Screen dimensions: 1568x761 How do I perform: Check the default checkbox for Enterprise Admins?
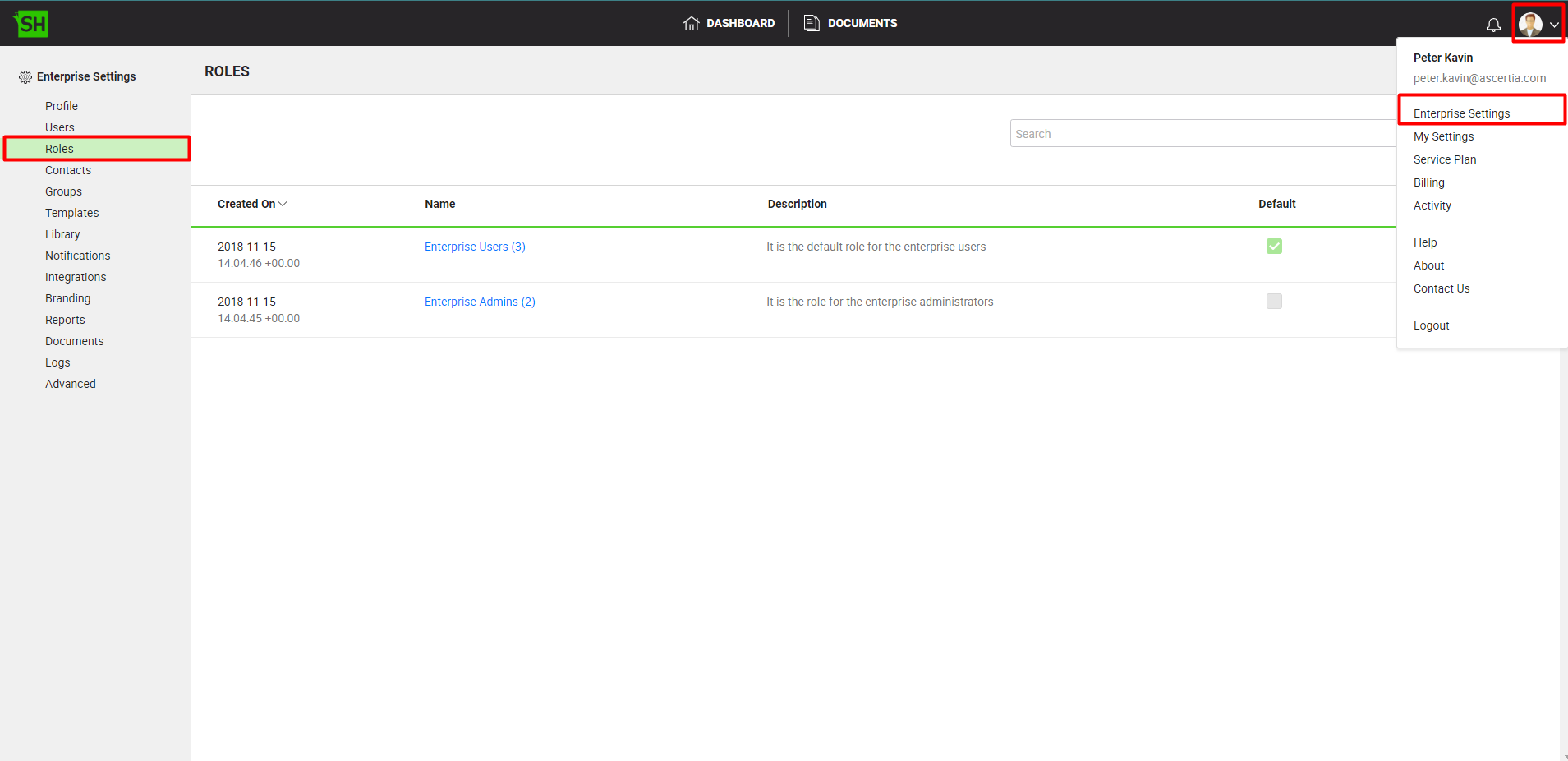pyautogui.click(x=1274, y=302)
